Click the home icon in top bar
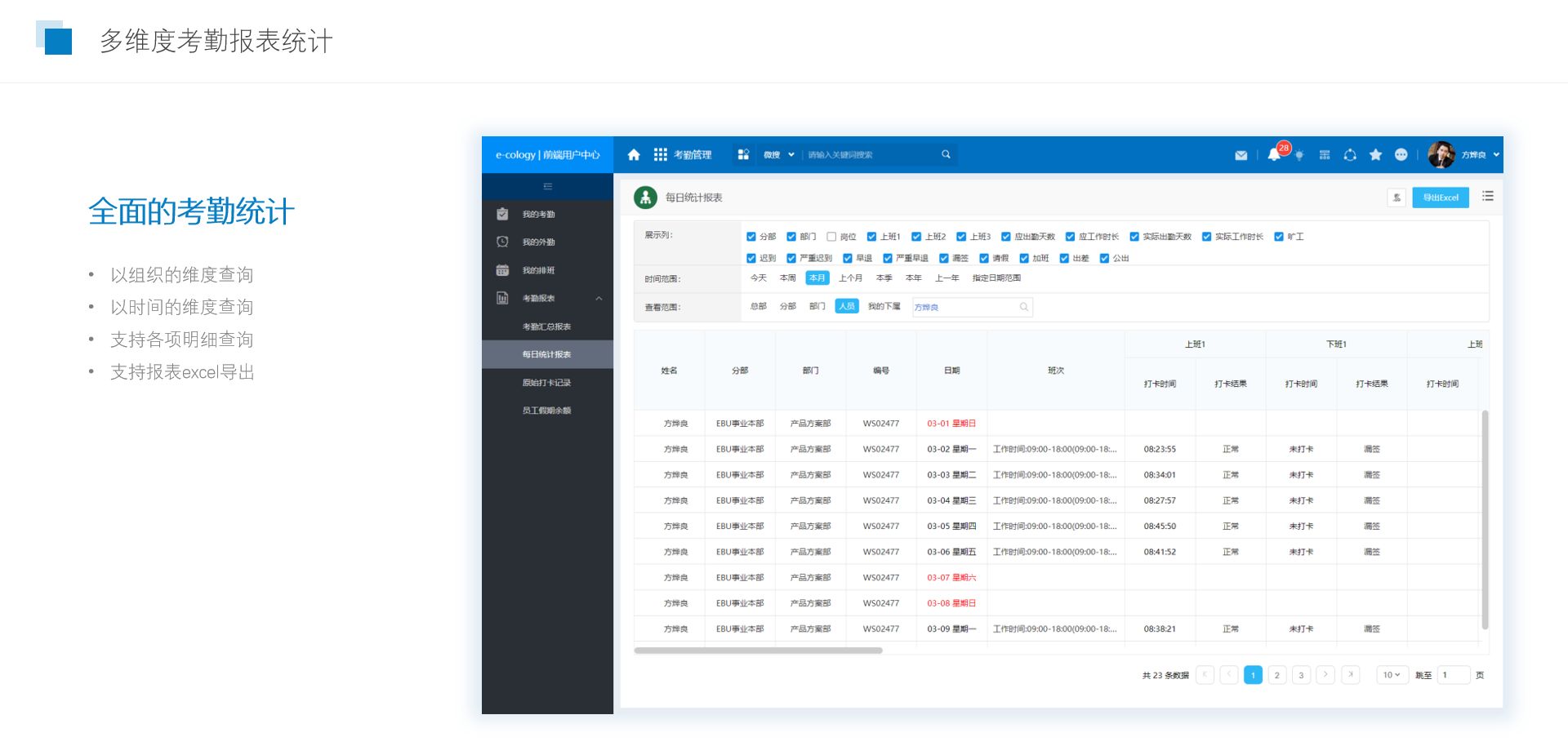 (x=634, y=155)
